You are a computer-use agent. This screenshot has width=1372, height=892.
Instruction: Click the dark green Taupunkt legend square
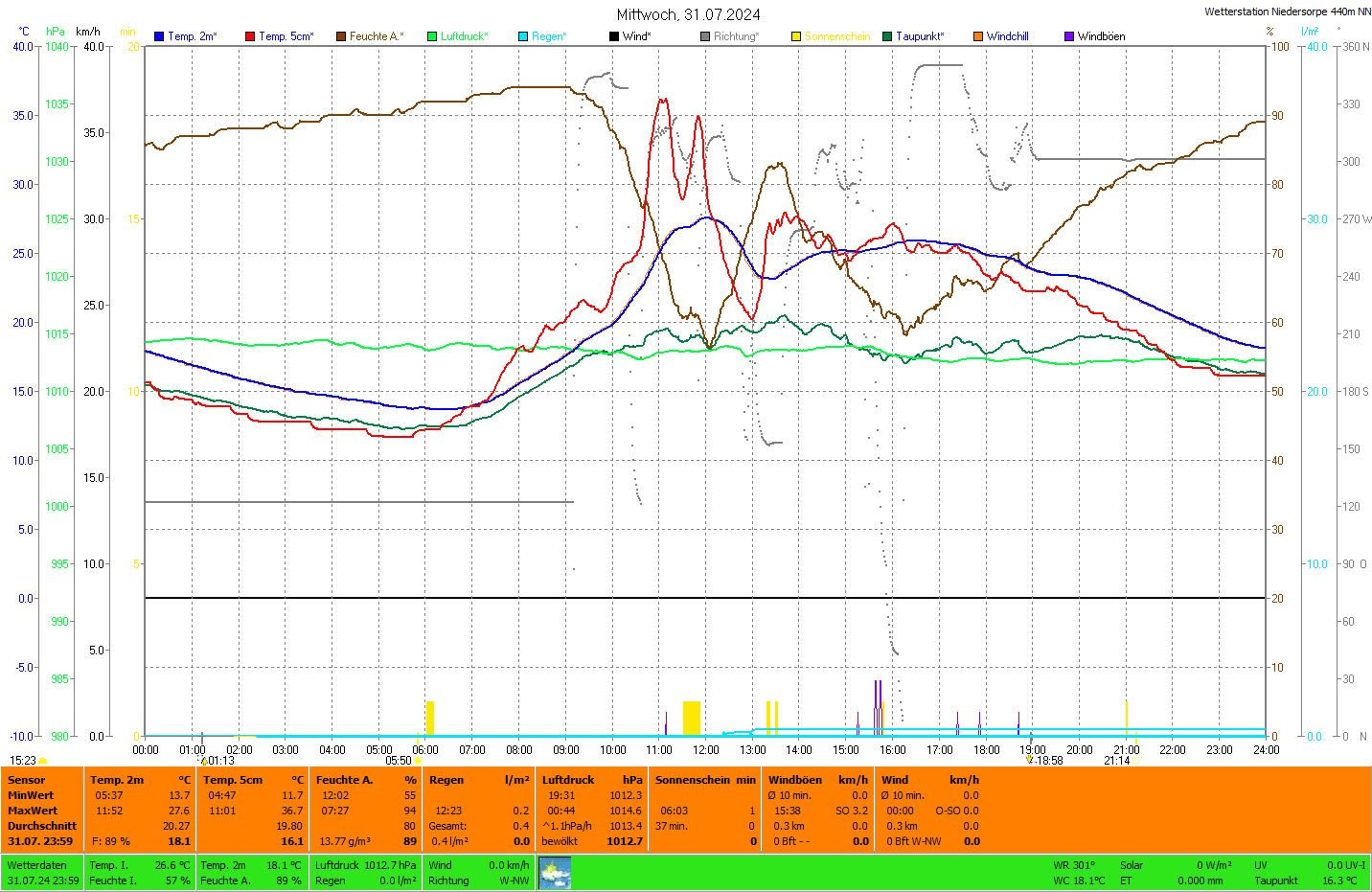(x=887, y=36)
